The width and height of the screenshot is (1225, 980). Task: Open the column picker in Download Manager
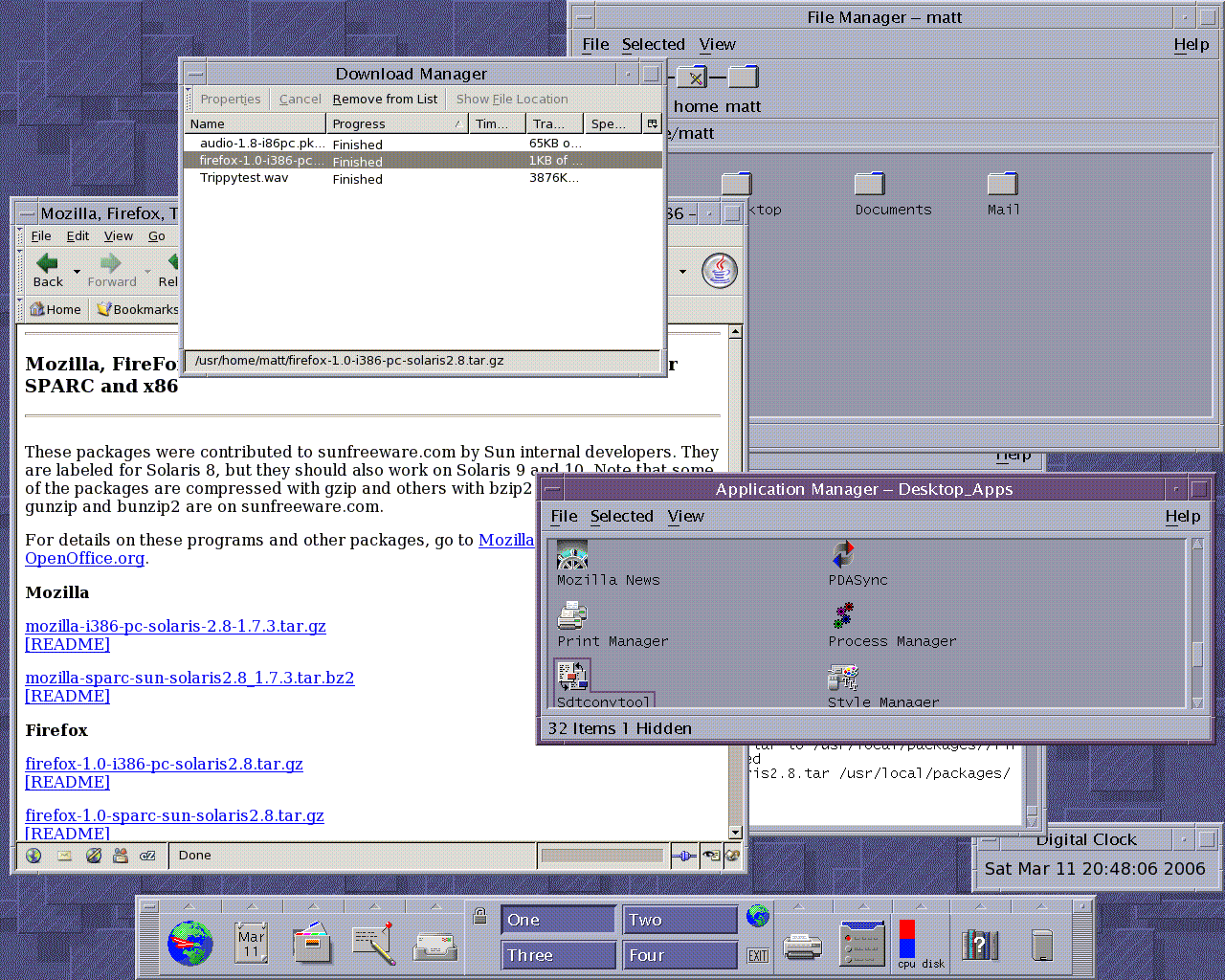click(652, 123)
